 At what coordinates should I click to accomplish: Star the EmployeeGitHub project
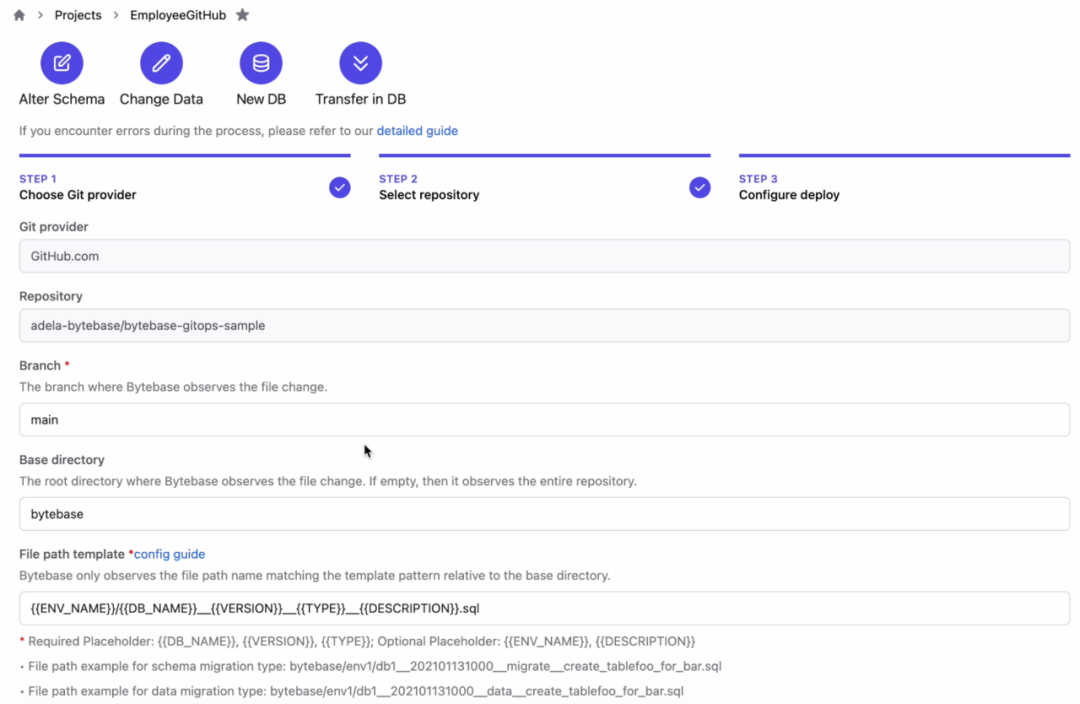pyautogui.click(x=242, y=15)
